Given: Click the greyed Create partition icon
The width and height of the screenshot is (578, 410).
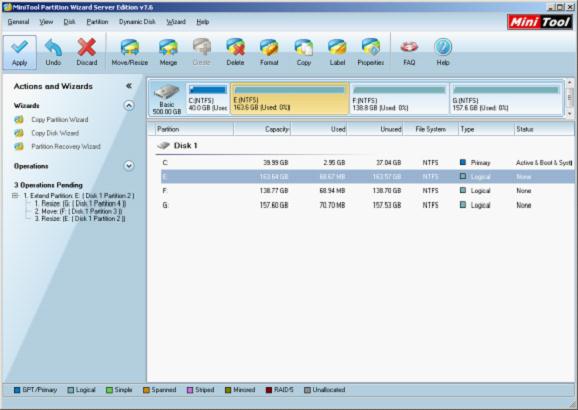Looking at the screenshot, I should [x=202, y=47].
